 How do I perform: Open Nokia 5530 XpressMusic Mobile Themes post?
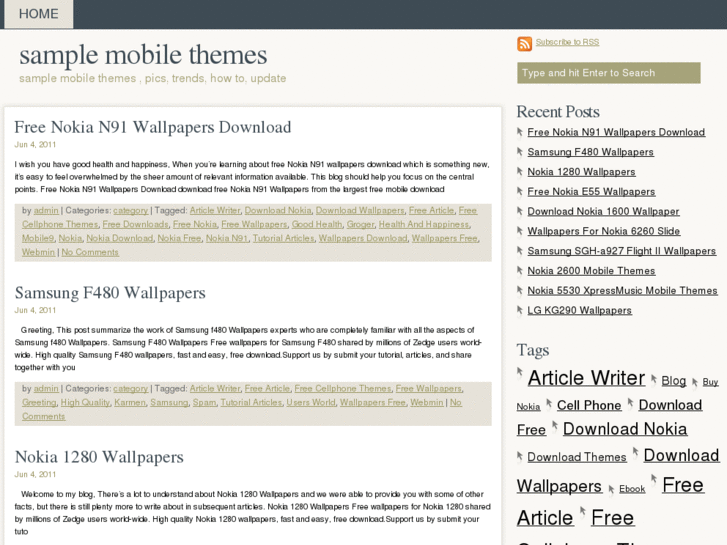pos(622,290)
